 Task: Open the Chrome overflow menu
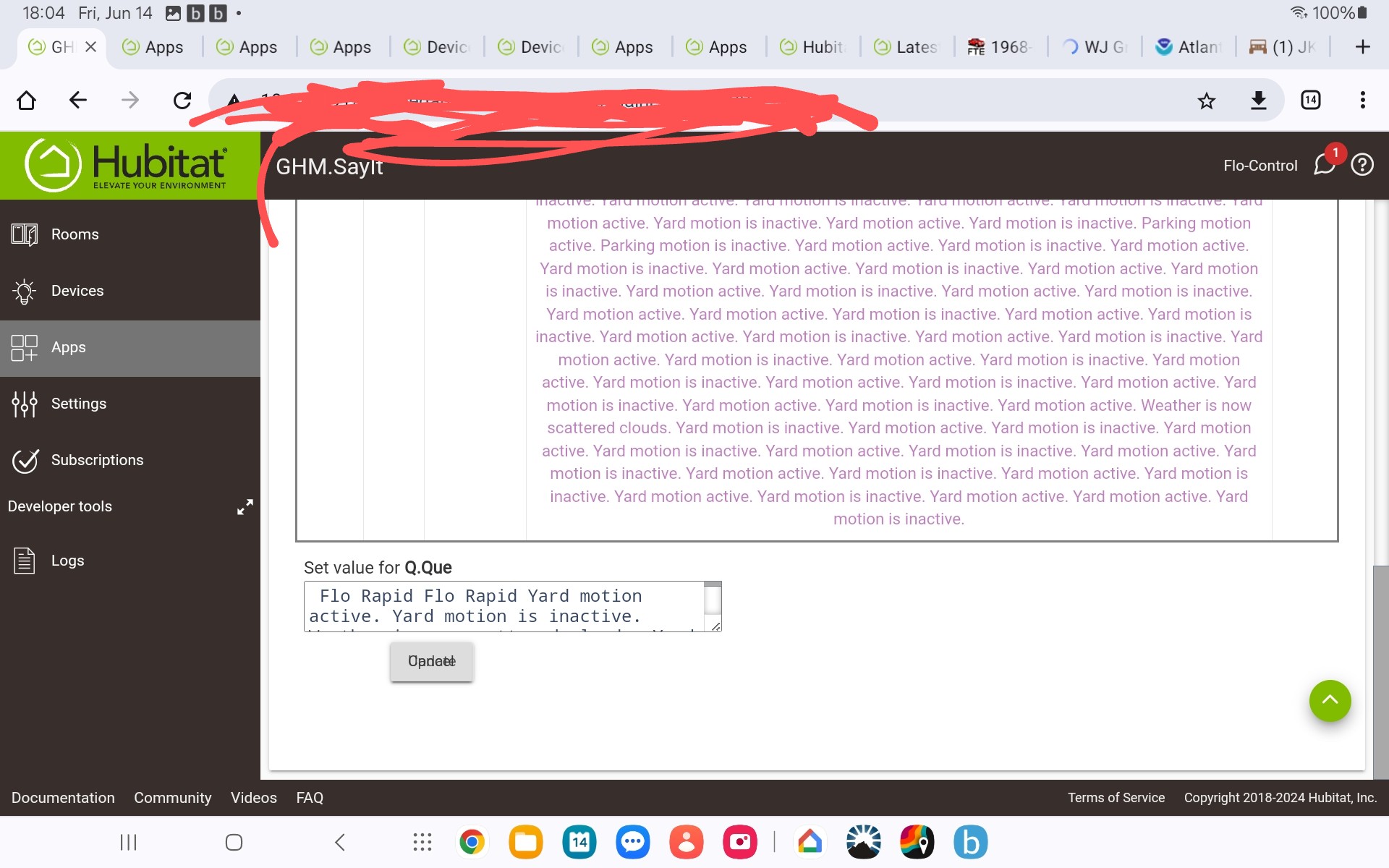click(1362, 100)
